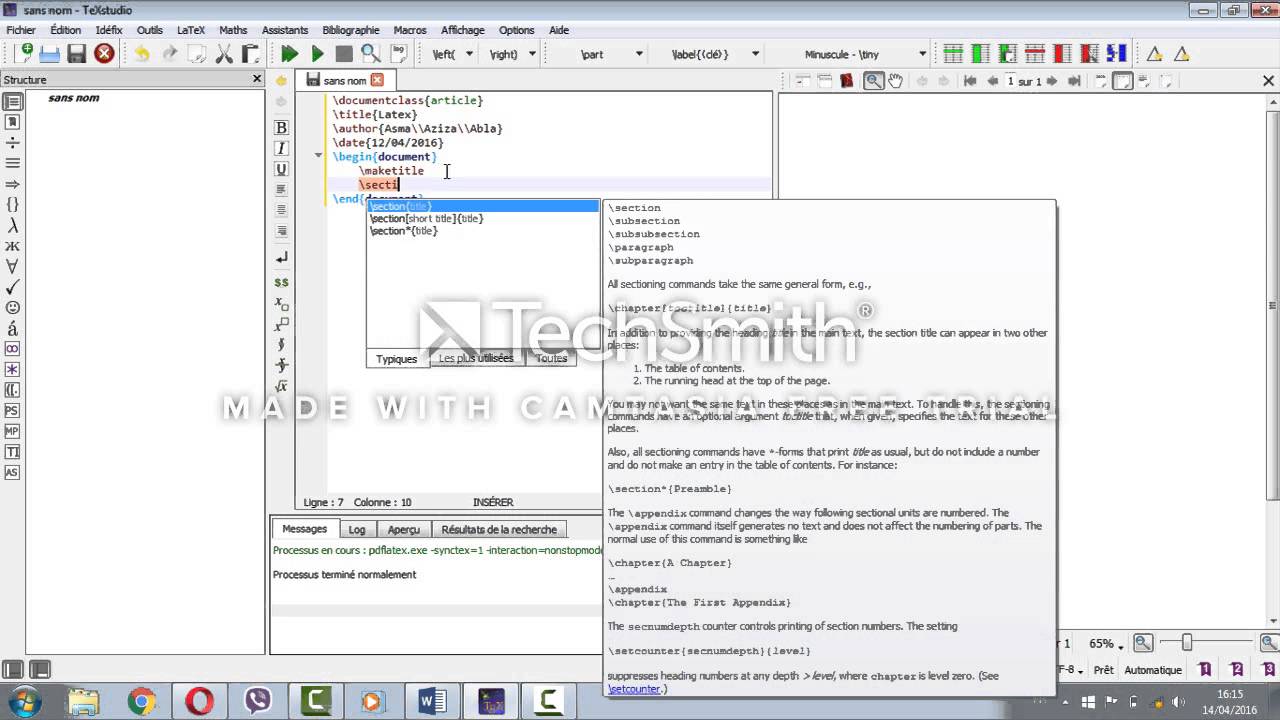1280x720 pixels.
Task: Click the first warning triangle toolbar icon
Action: coord(1154,54)
